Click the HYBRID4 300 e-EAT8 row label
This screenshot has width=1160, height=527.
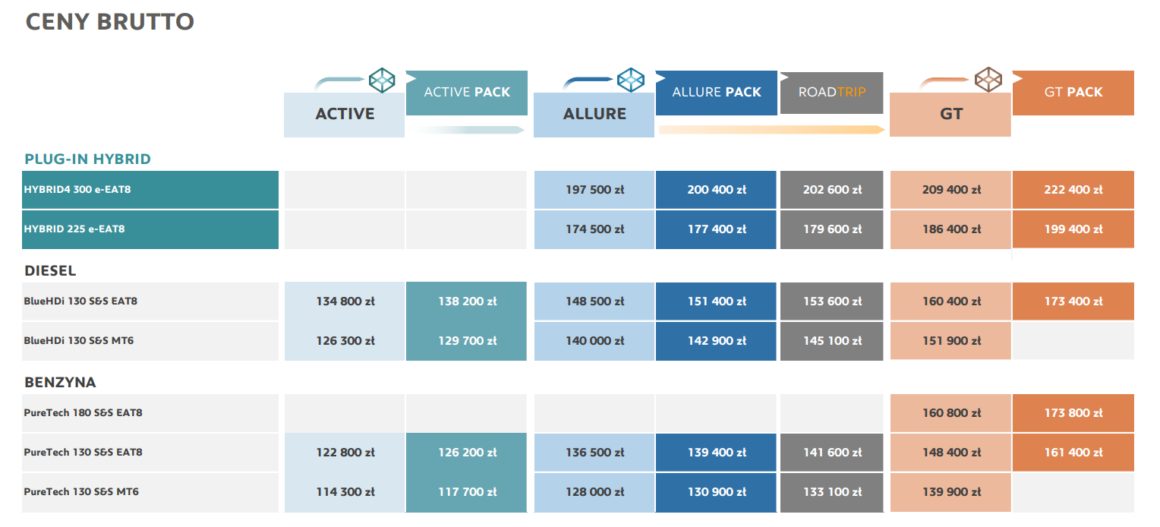tap(151, 190)
